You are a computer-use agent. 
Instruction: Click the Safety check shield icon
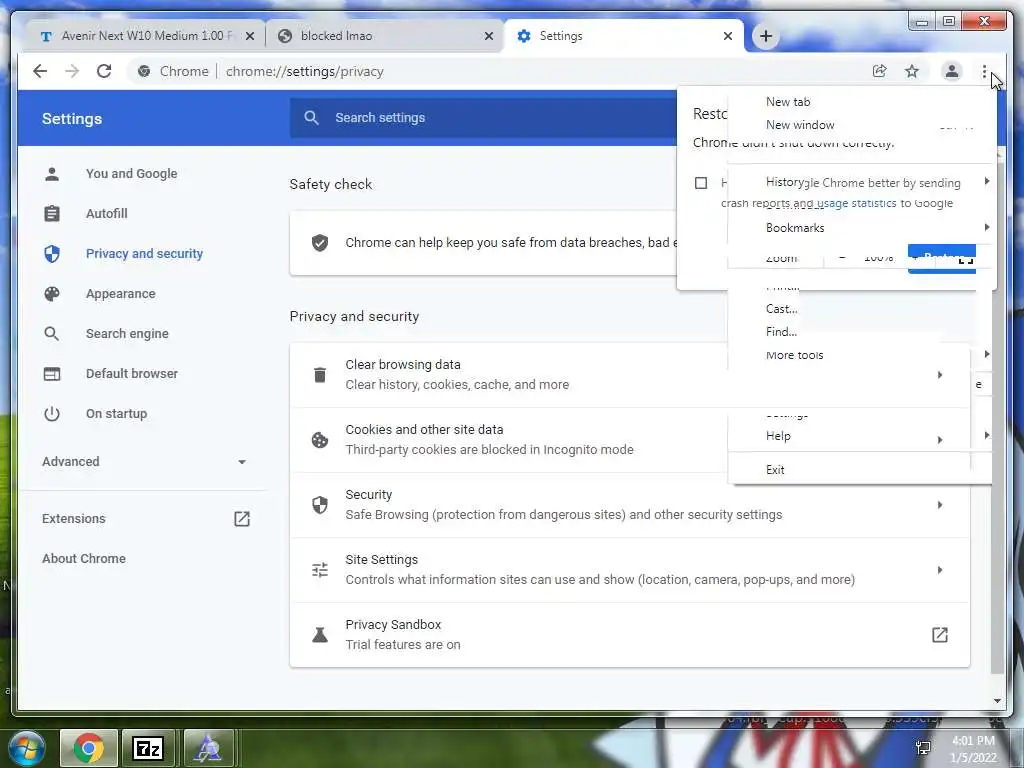pos(319,242)
